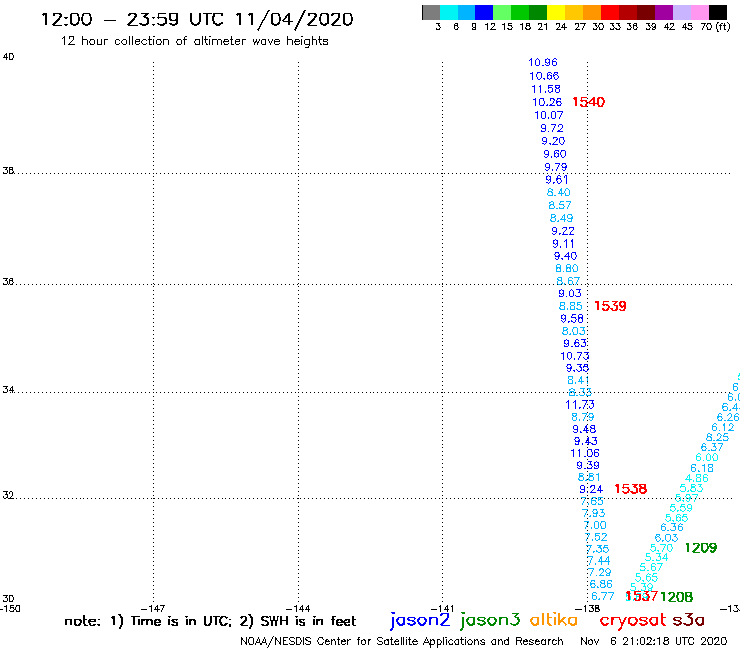This screenshot has width=740, height=650.
Task: Click the red time label 1540
Action: 589,102
